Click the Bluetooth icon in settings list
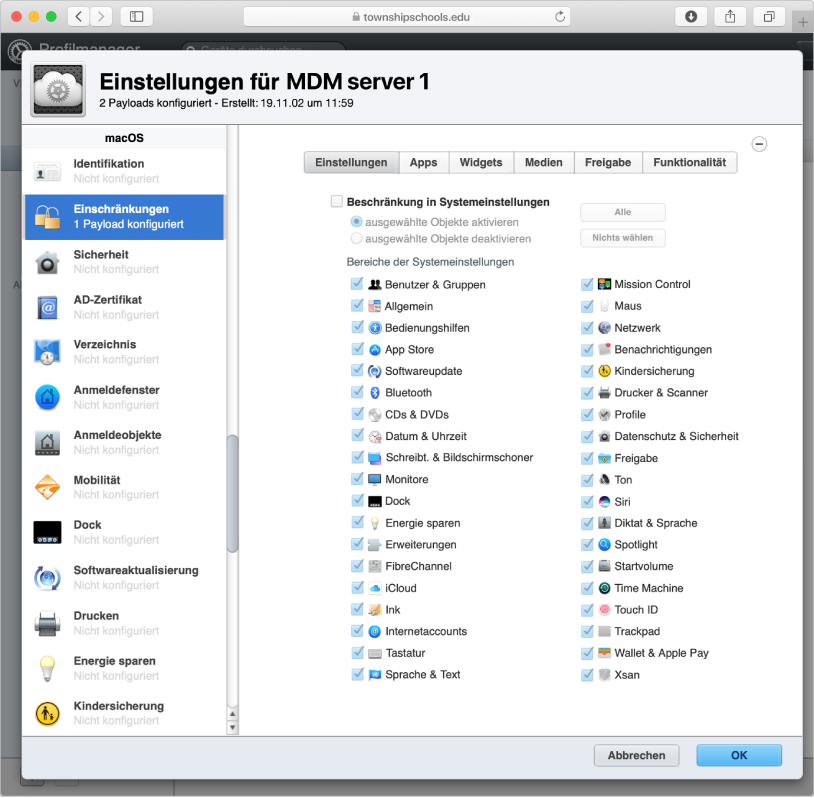This screenshot has width=814, height=798. pos(375,393)
